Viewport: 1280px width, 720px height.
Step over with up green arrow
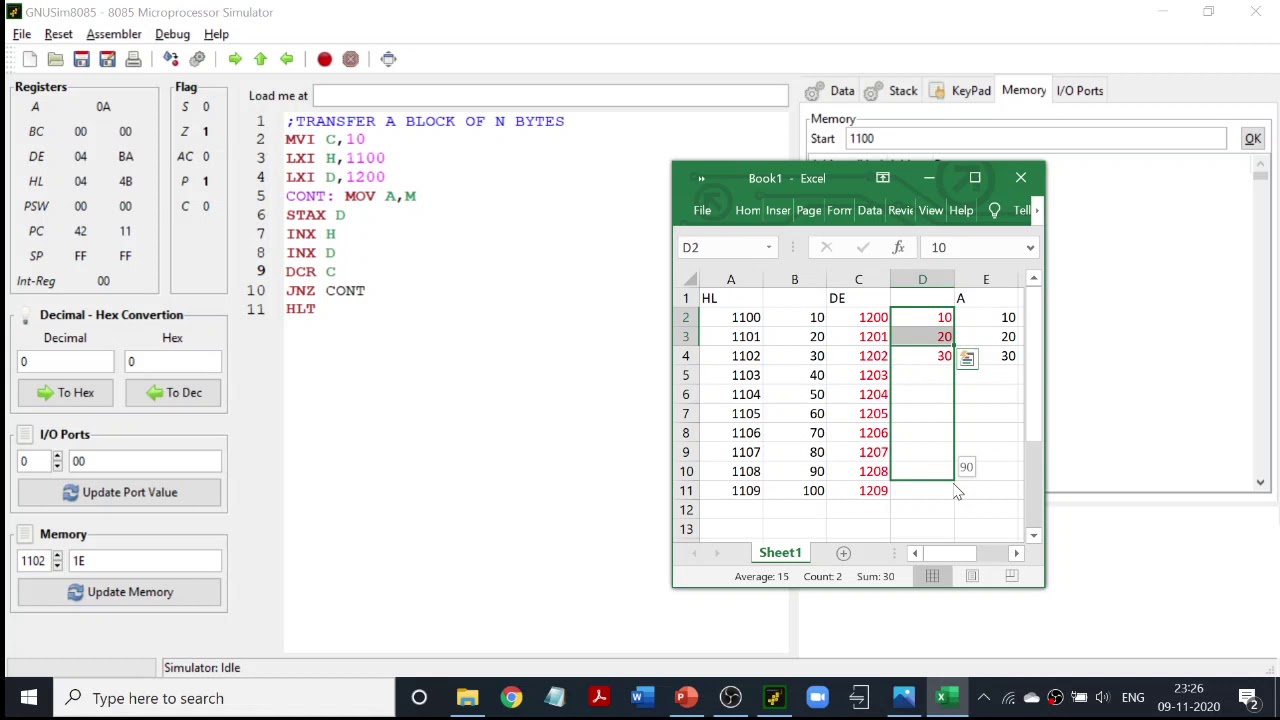tap(261, 59)
